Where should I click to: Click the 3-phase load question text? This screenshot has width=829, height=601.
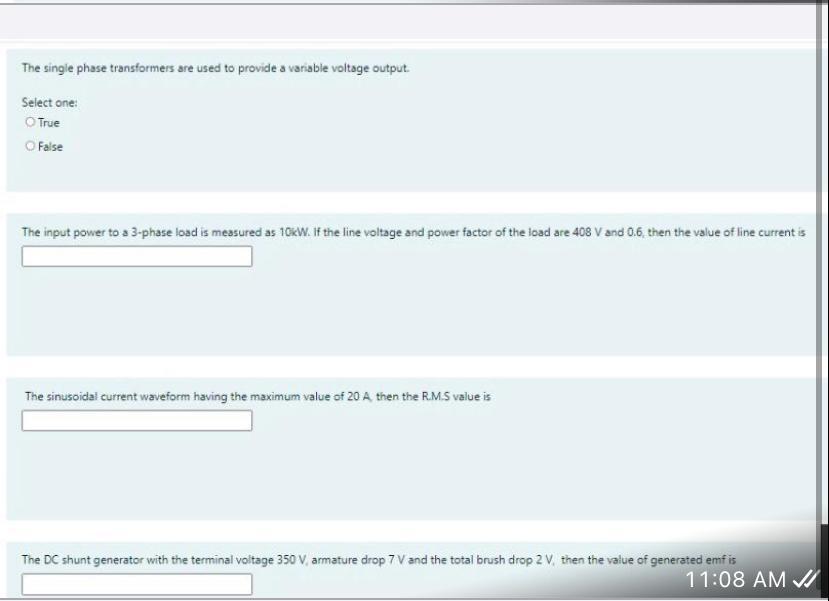pos(413,232)
